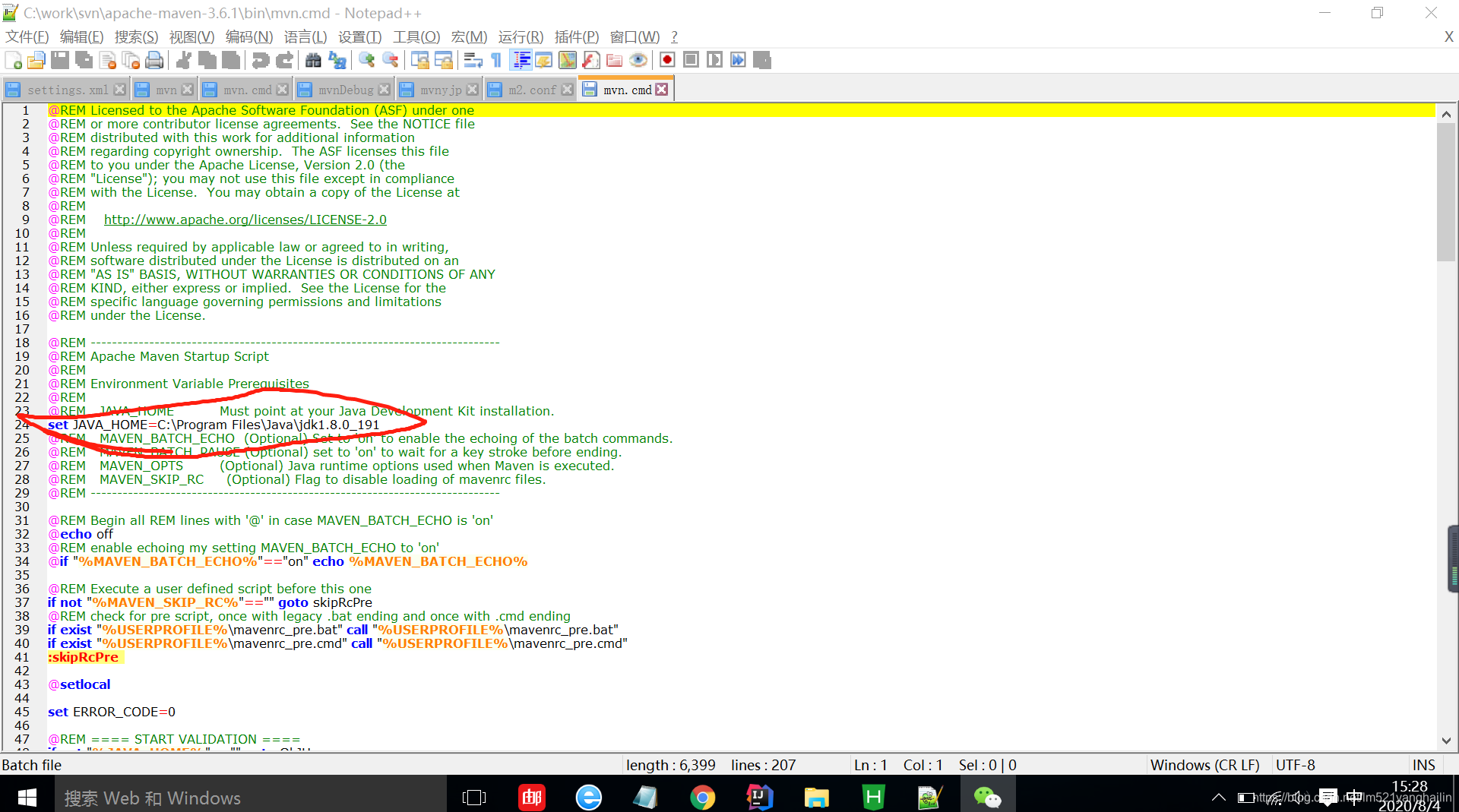Screen dimensions: 1459x812
Task: Click the Apache license URL in line 9
Action: pos(245,220)
